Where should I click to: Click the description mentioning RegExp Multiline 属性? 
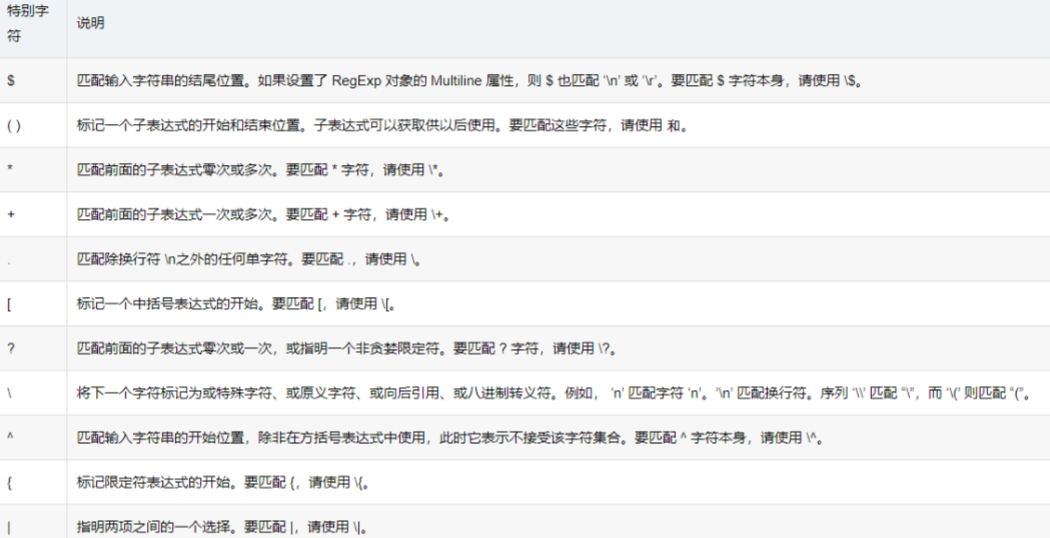(x=468, y=81)
